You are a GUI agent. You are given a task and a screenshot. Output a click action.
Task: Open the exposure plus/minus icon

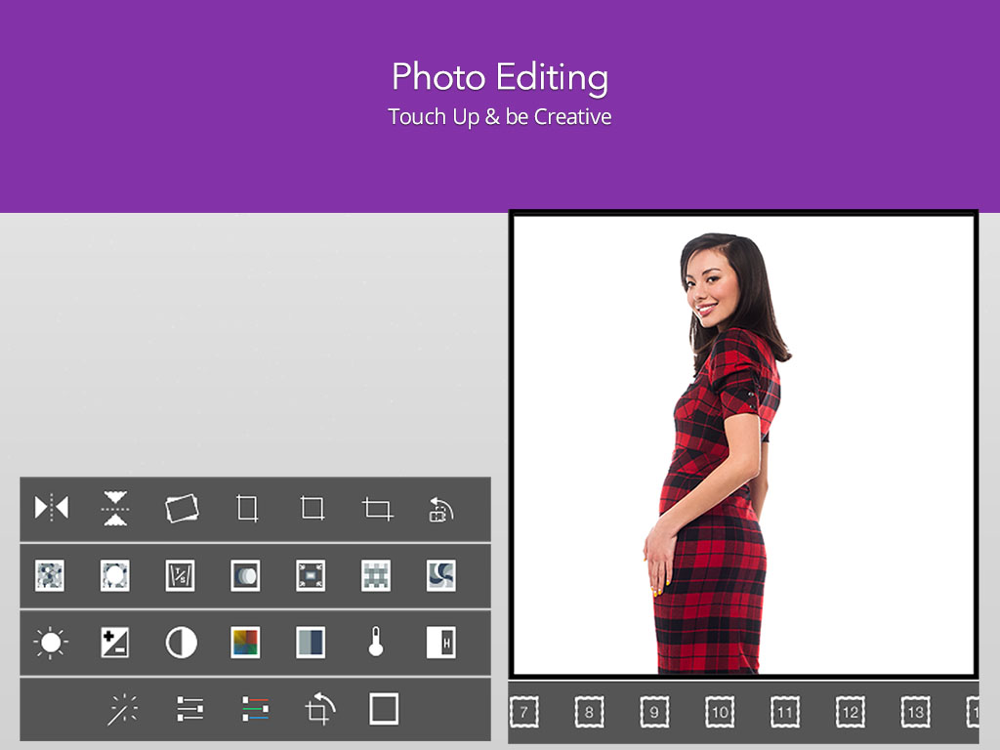(115, 642)
